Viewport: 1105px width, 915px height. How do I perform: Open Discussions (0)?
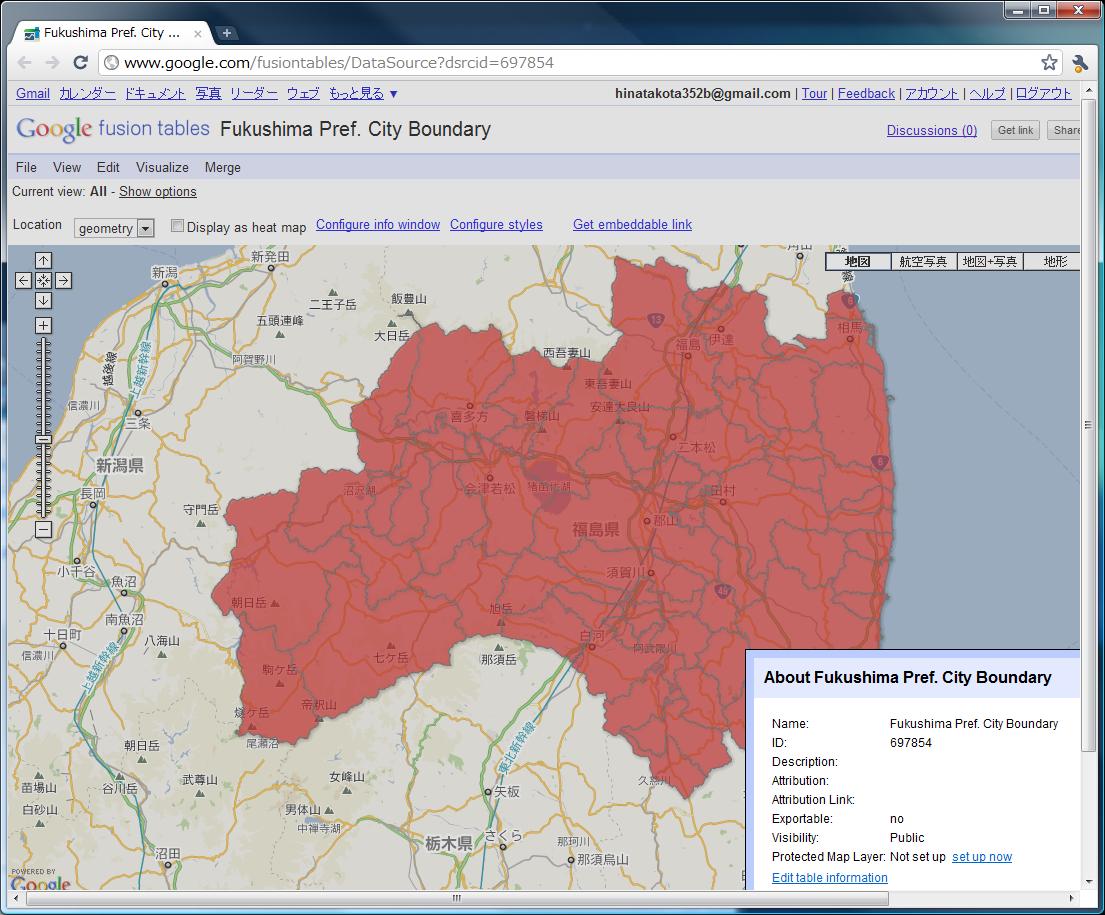932,130
